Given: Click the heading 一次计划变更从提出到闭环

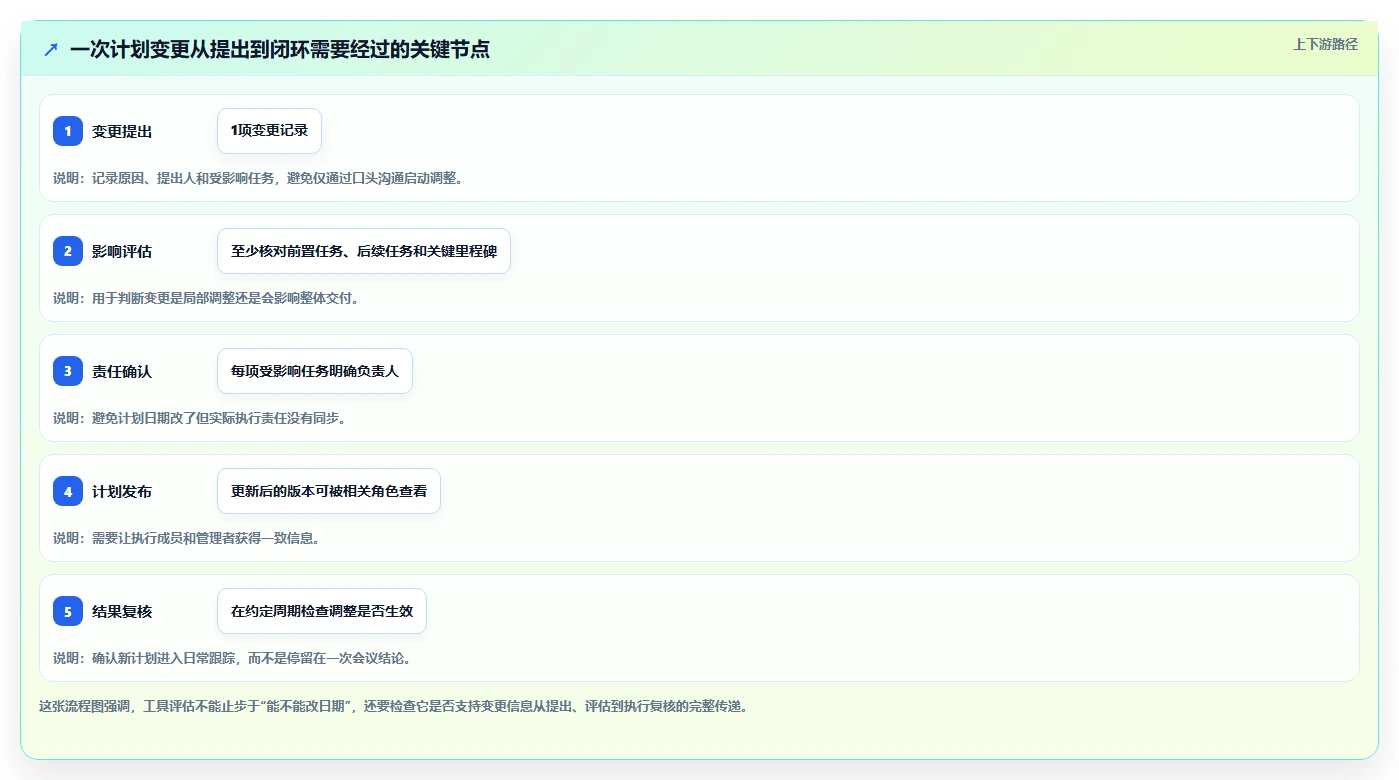Looking at the screenshot, I should click(x=280, y=49).
